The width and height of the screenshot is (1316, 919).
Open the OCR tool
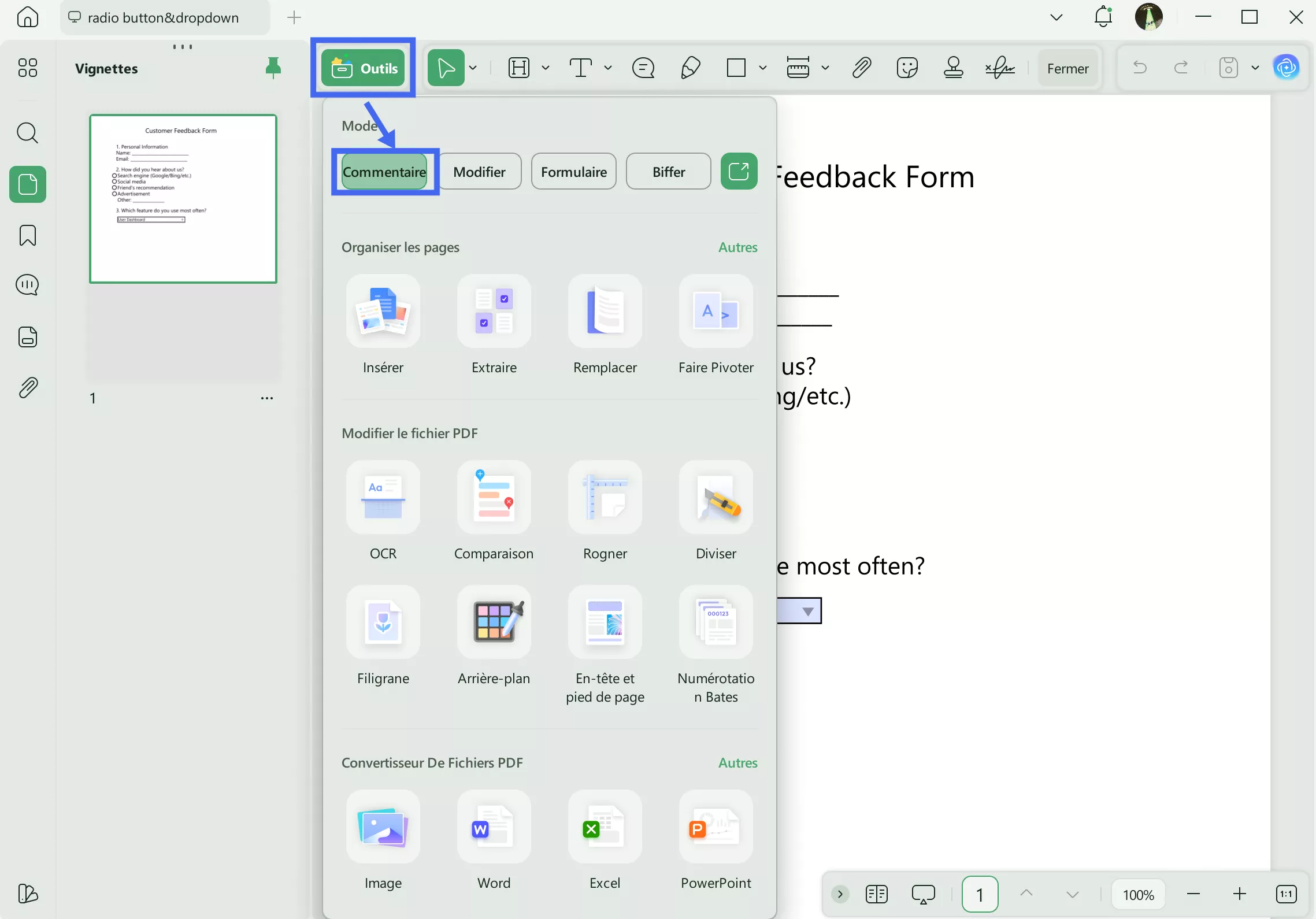coord(383,498)
